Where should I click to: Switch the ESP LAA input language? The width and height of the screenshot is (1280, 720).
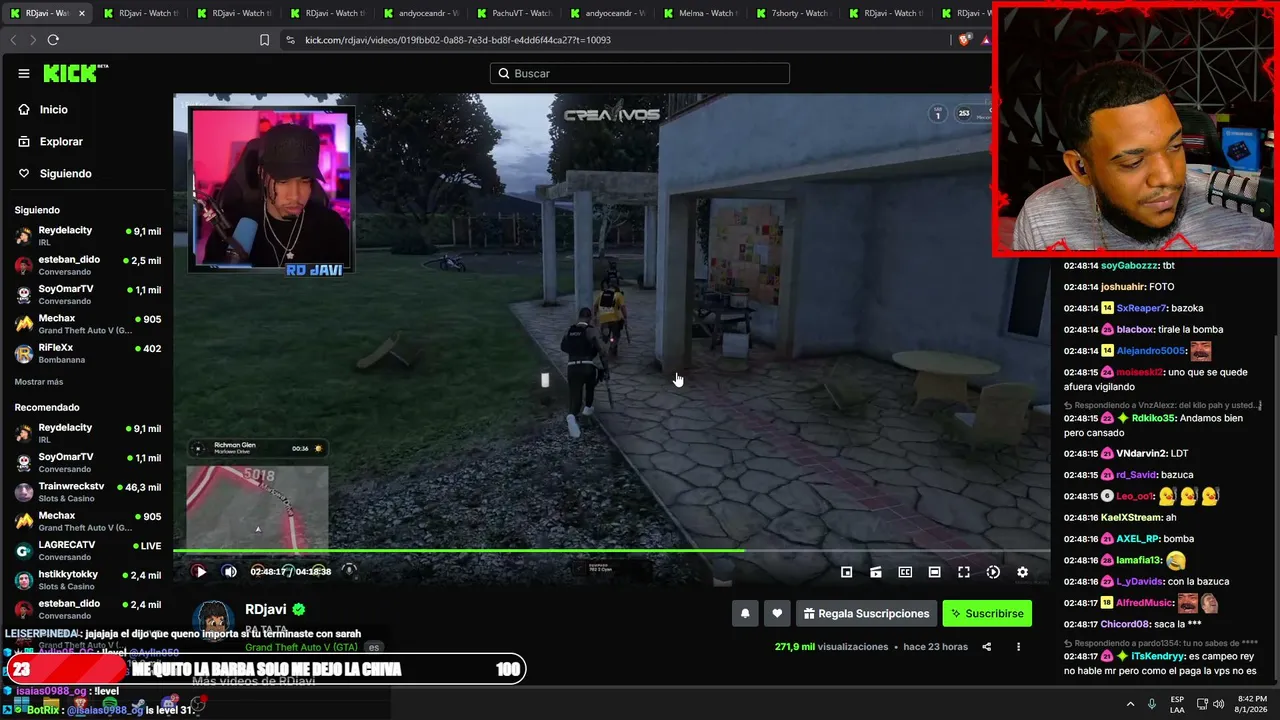1177,703
